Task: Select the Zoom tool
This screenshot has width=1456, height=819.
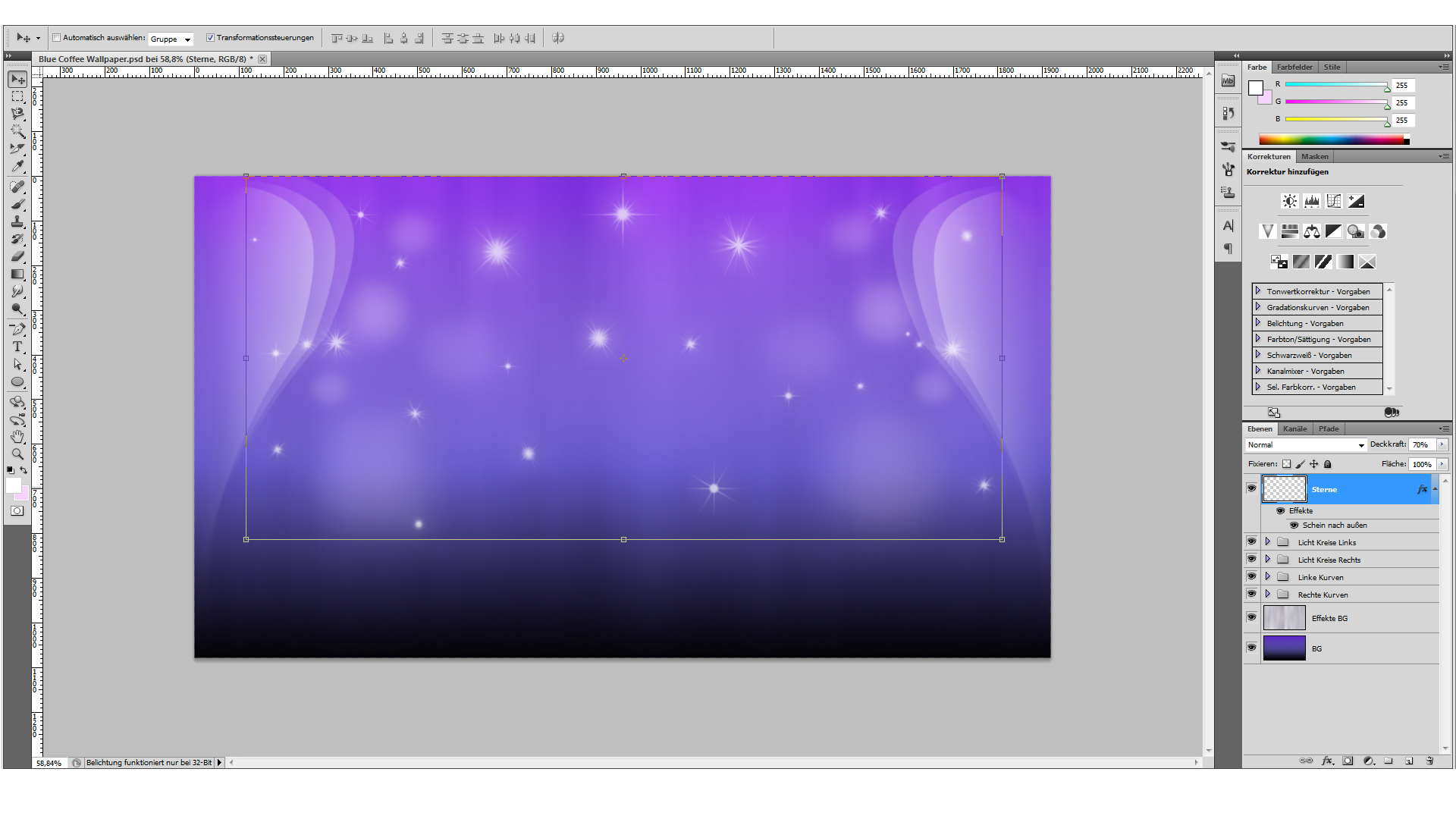Action: coord(17,454)
